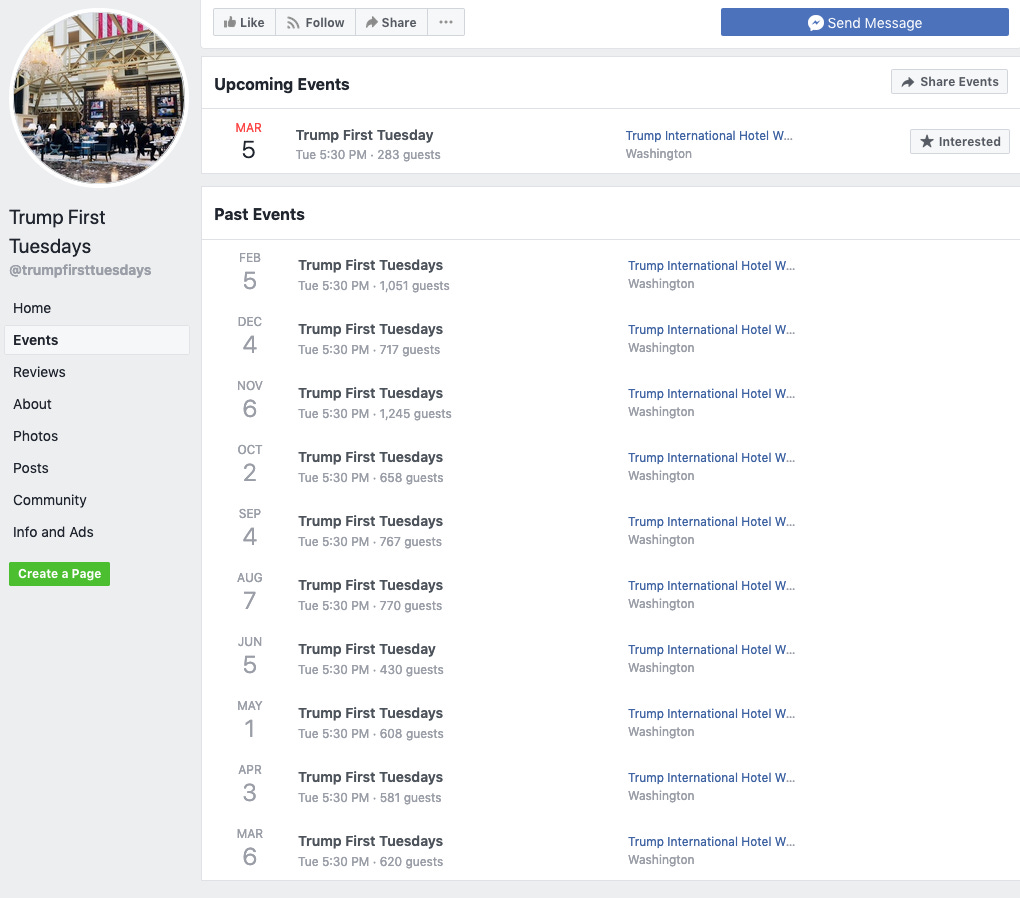The height and width of the screenshot is (898, 1020).
Task: Click the Share Events button
Action: [949, 82]
